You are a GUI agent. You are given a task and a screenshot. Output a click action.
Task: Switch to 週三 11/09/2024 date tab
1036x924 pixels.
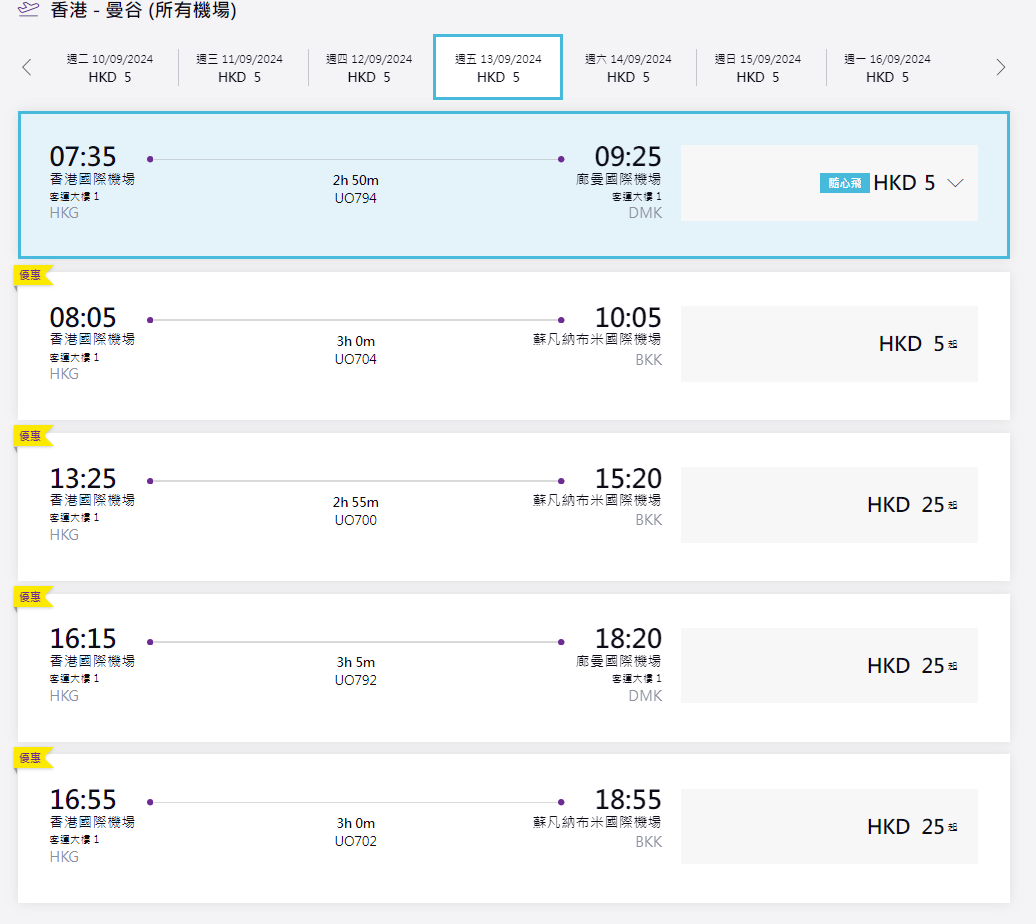pyautogui.click(x=240, y=68)
